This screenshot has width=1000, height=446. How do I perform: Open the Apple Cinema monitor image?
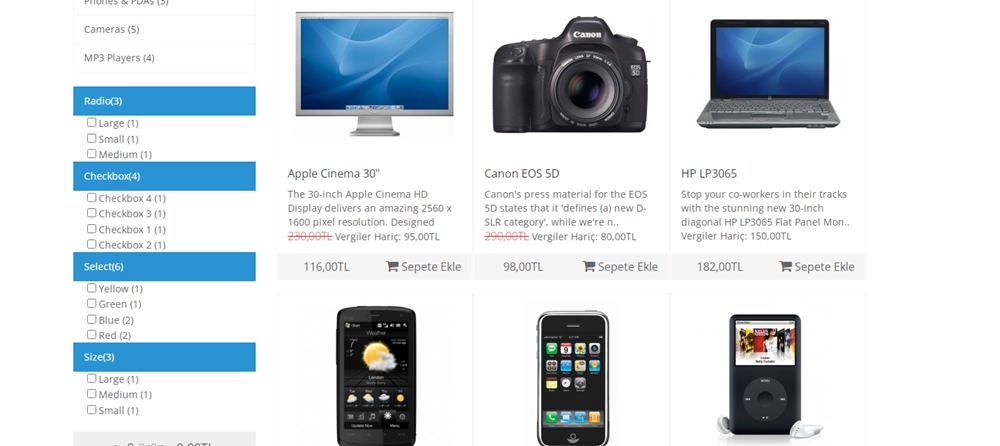click(374, 74)
